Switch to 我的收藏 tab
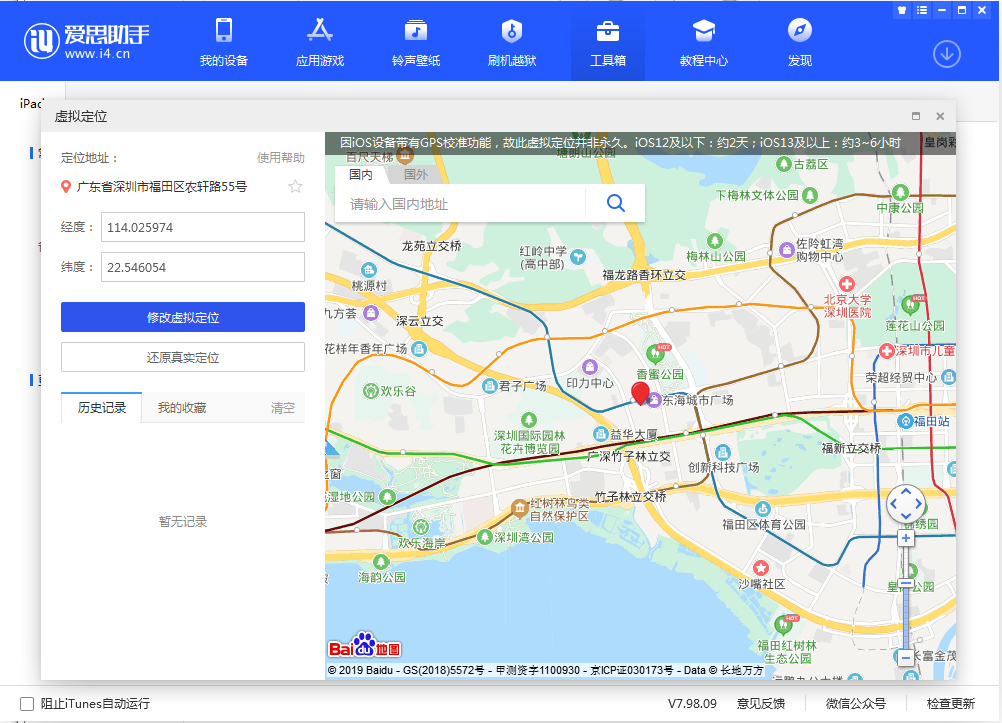 coord(182,408)
